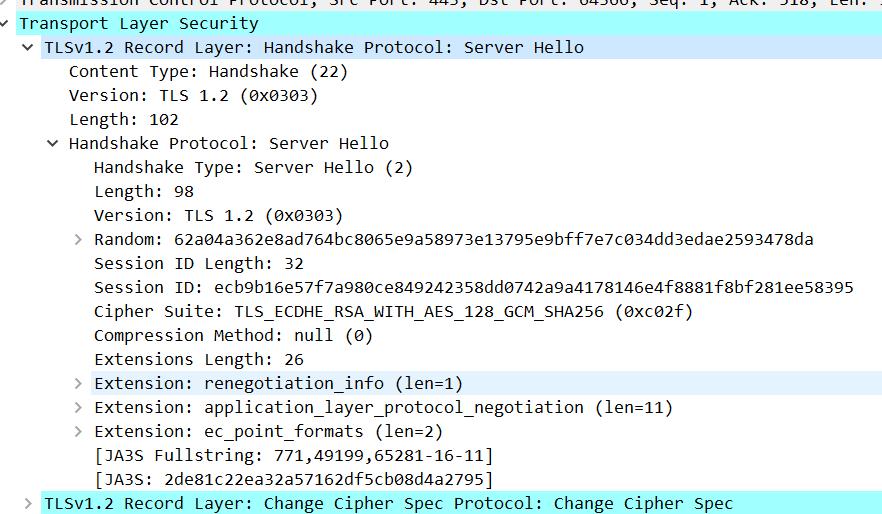Select the Extensions Length: 26 row
Viewport: 882px width, 514px height.
(x=198, y=359)
